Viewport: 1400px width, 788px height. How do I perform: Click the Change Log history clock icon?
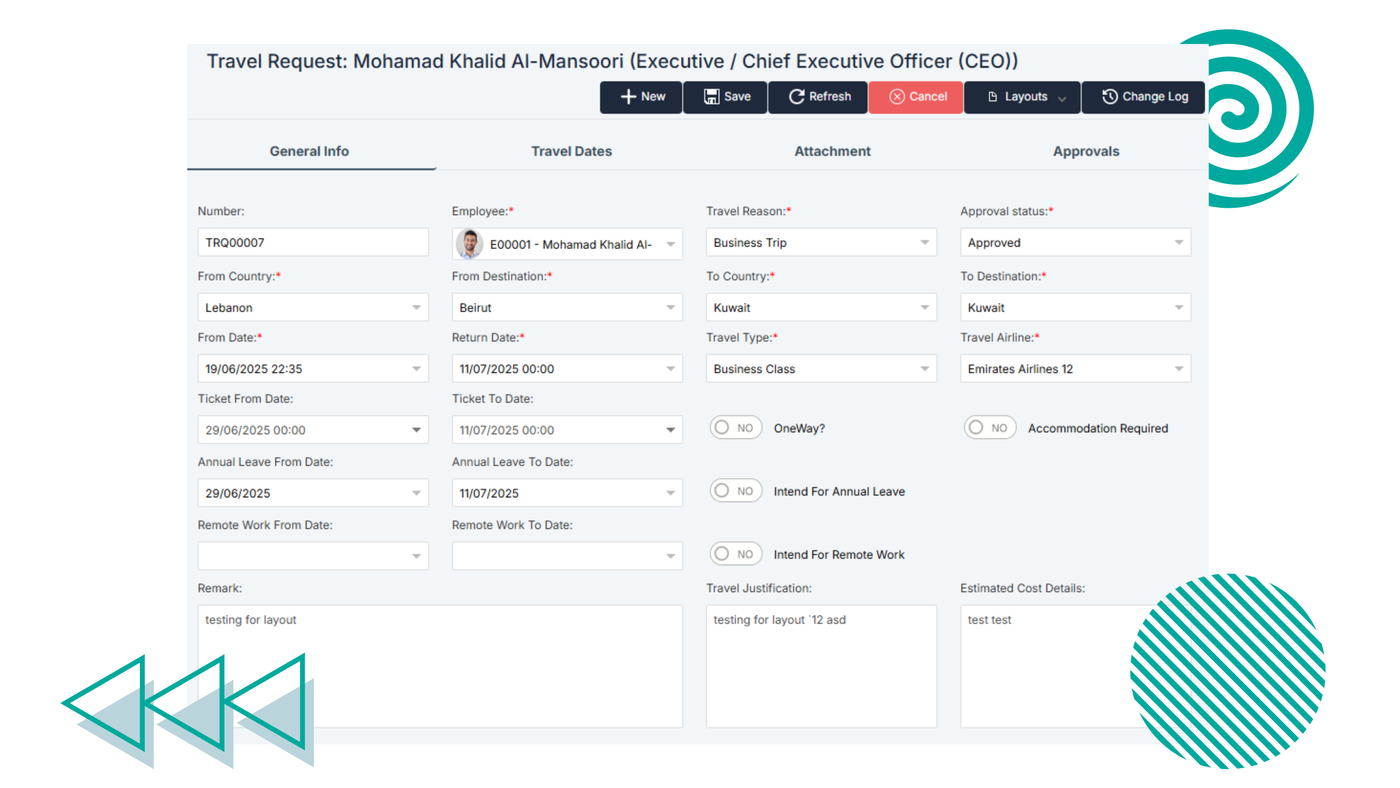1109,97
